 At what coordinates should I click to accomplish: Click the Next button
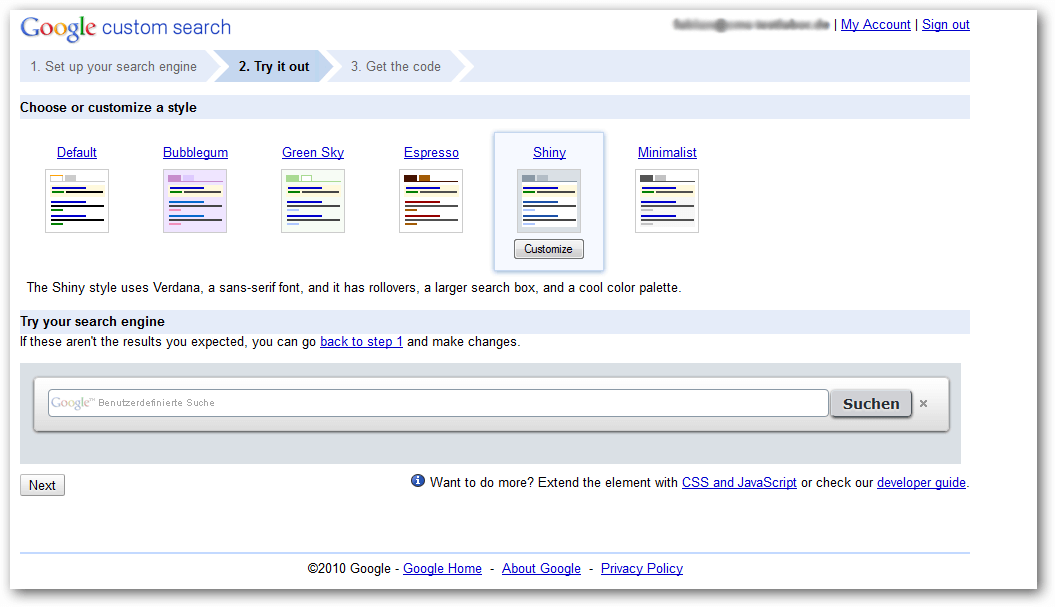42,485
